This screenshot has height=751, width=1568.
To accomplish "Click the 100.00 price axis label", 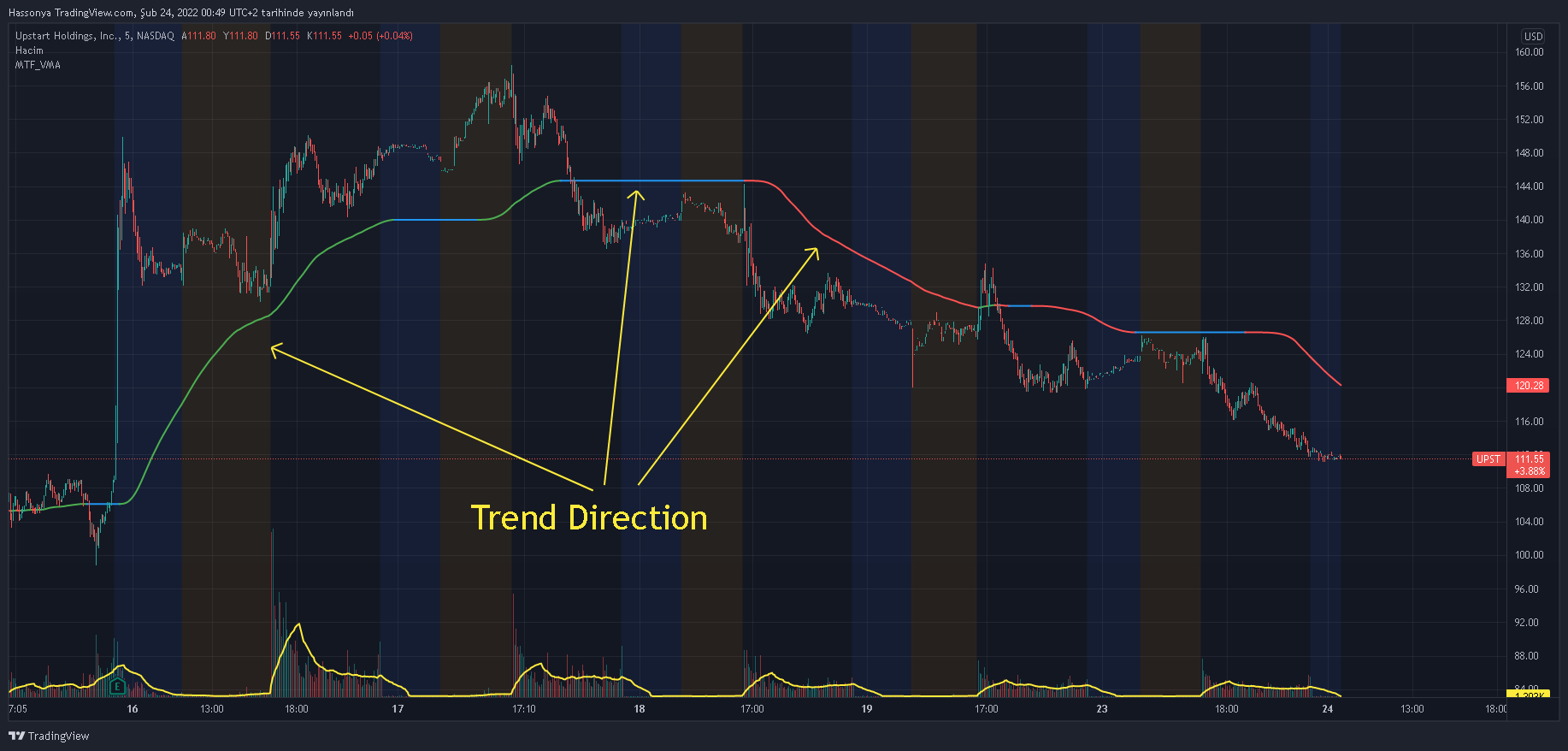I will (1529, 555).
